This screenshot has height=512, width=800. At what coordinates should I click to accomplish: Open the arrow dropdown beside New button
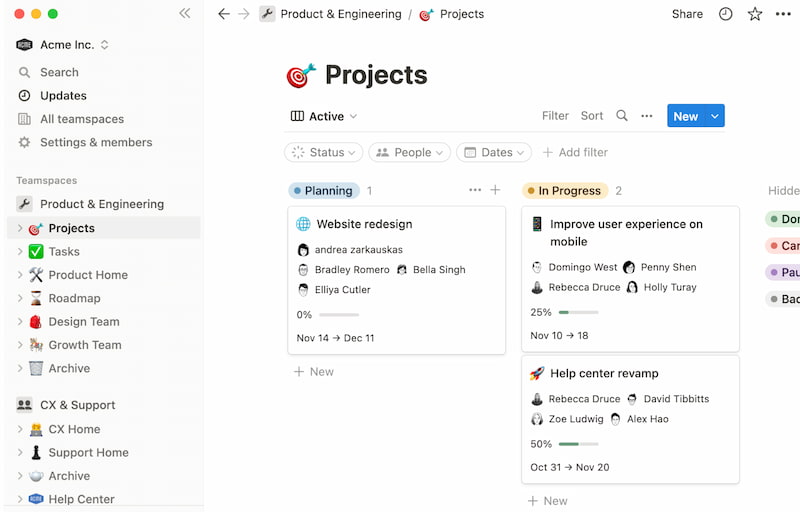tap(715, 116)
